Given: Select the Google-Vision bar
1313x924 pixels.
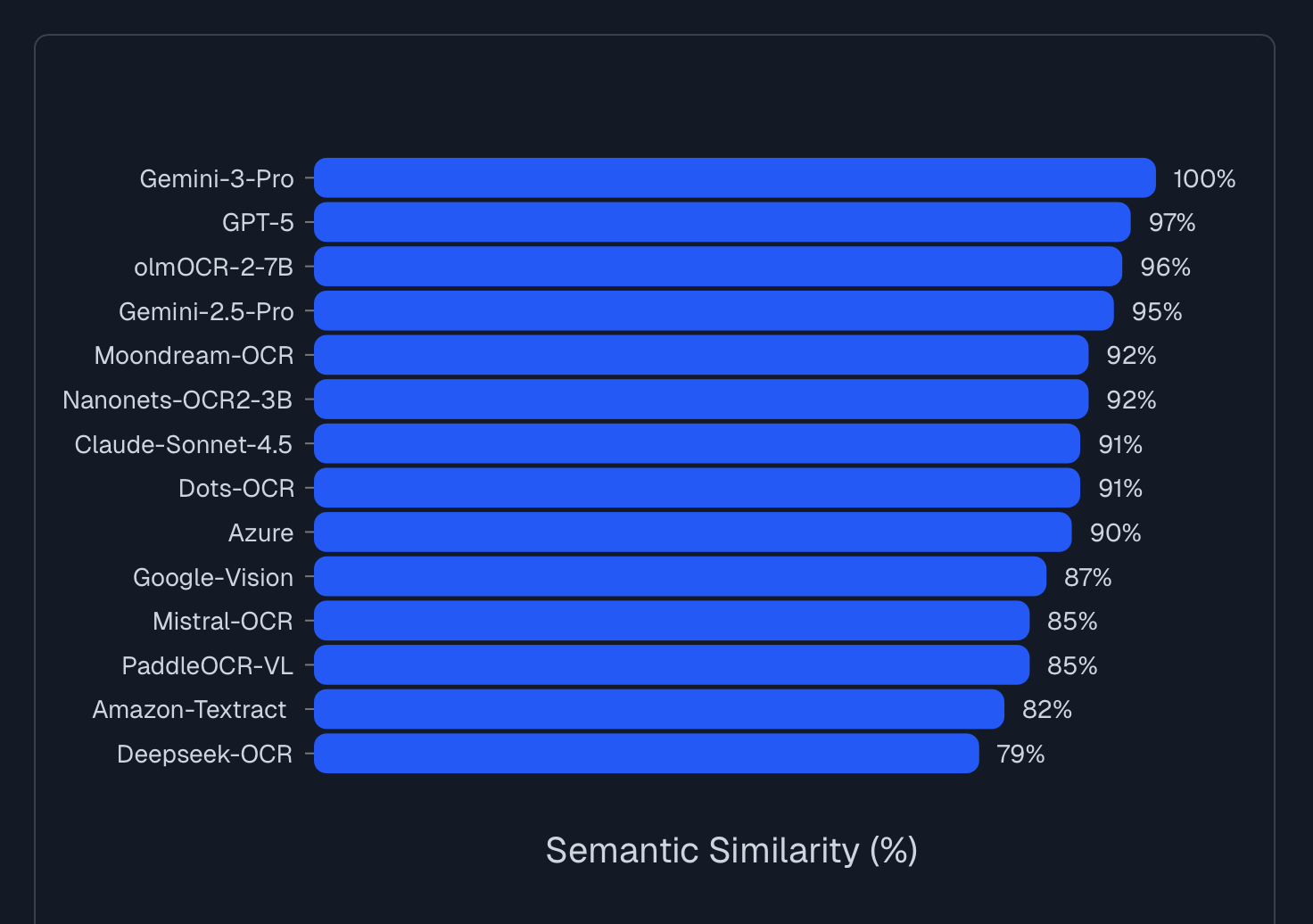Looking at the screenshot, I should (x=680, y=577).
